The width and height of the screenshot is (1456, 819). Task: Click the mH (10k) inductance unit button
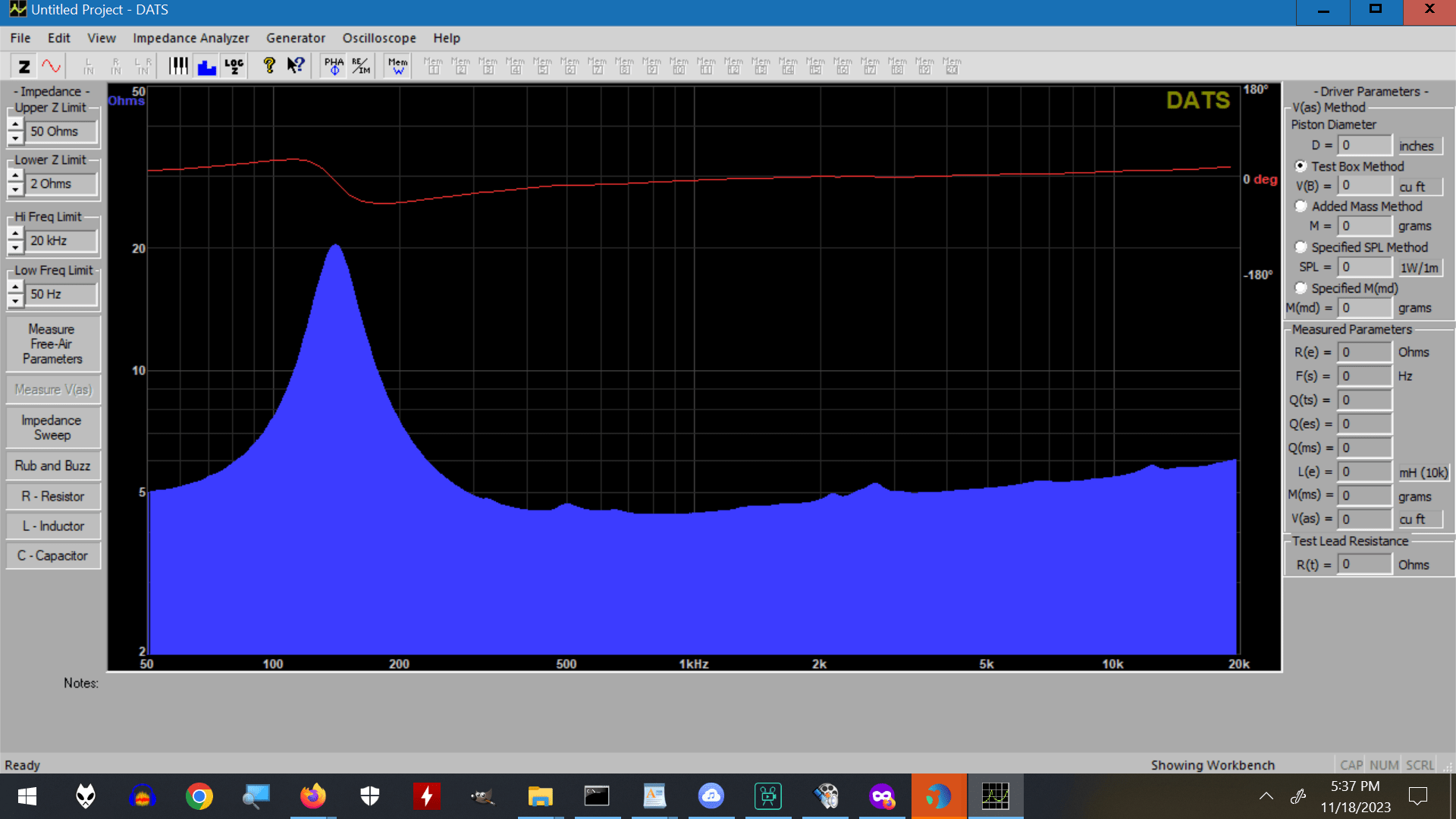pyautogui.click(x=1423, y=472)
